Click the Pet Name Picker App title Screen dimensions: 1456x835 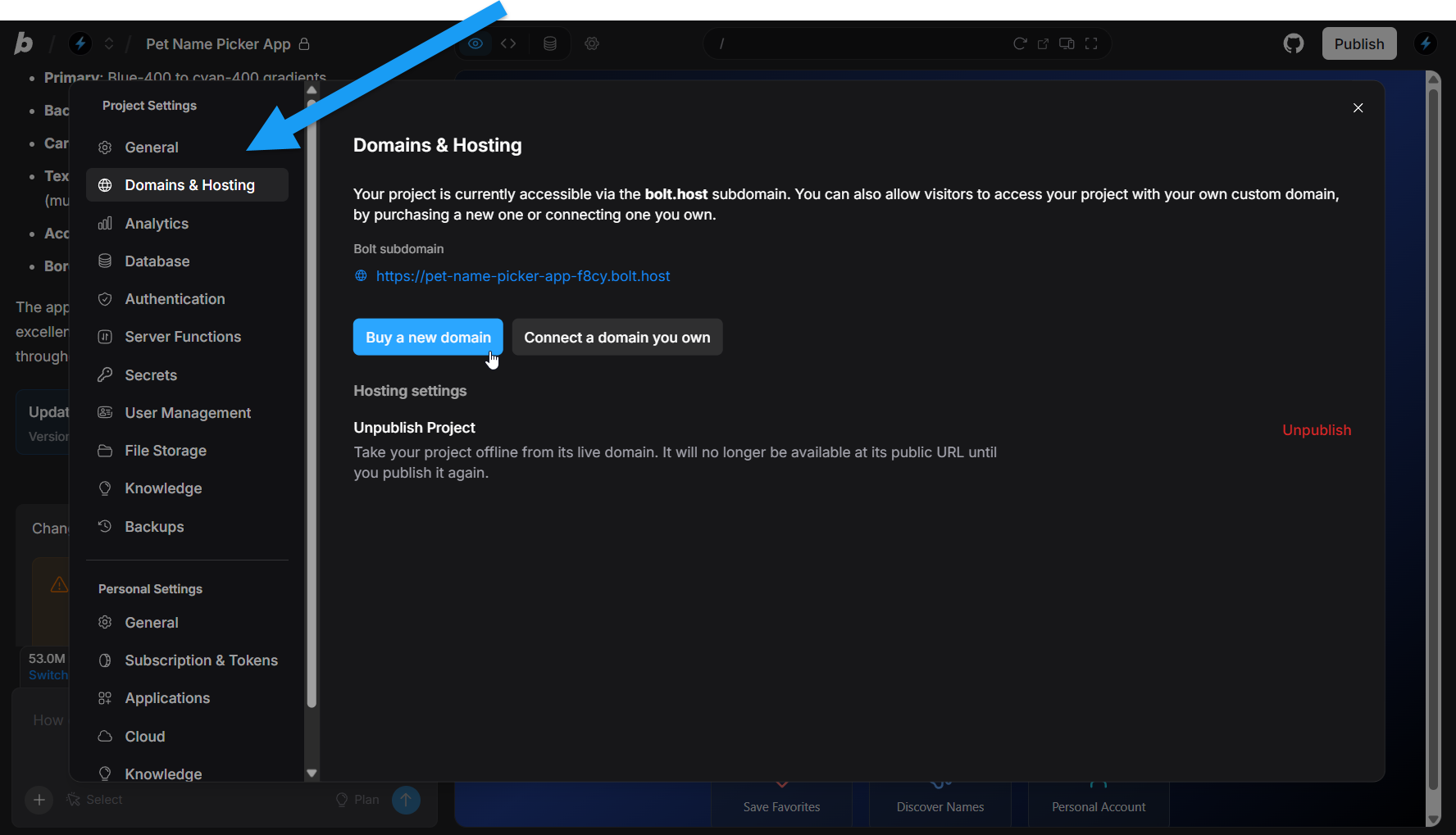click(218, 43)
